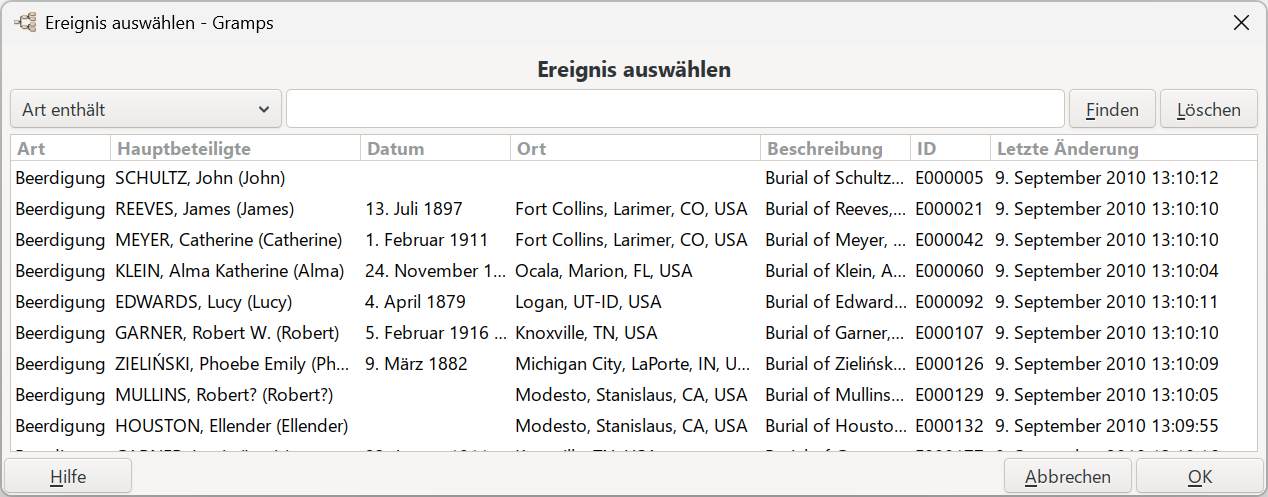The width and height of the screenshot is (1268, 497).
Task: Click Modesto place in MULLINS row
Action: tap(631, 395)
